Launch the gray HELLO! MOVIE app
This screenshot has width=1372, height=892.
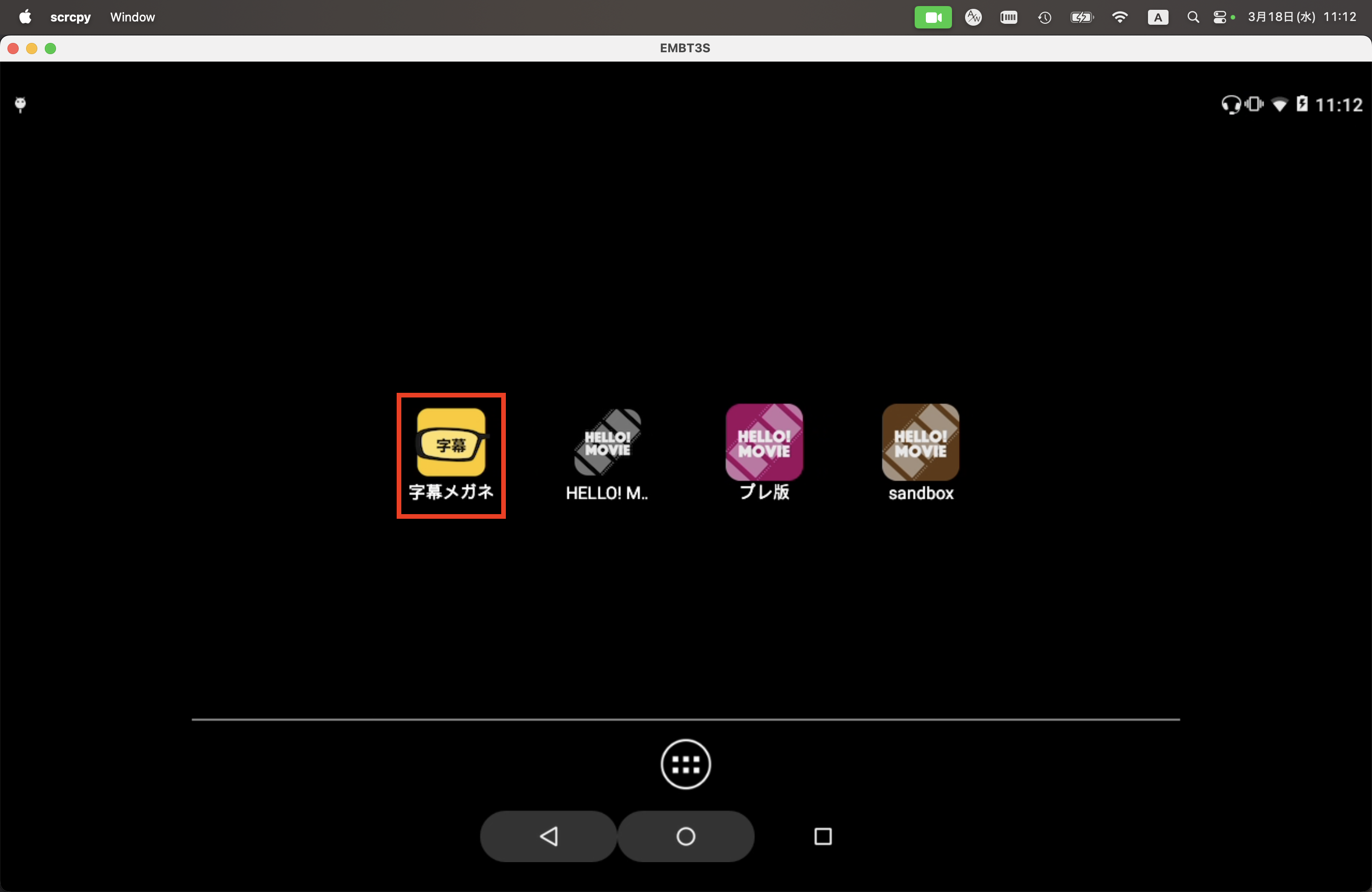607,443
